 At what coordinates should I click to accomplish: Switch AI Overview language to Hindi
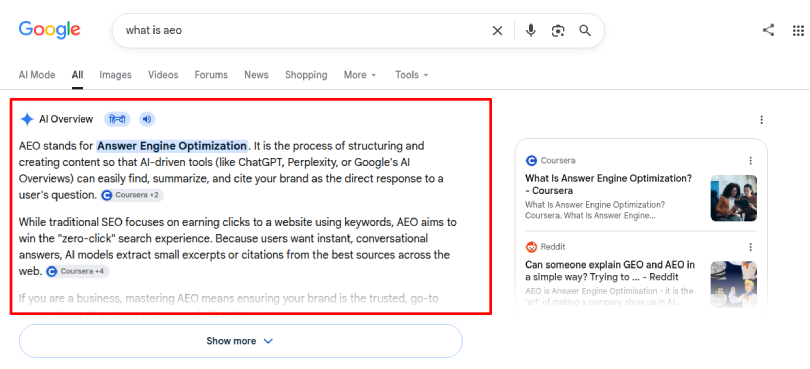[117, 119]
